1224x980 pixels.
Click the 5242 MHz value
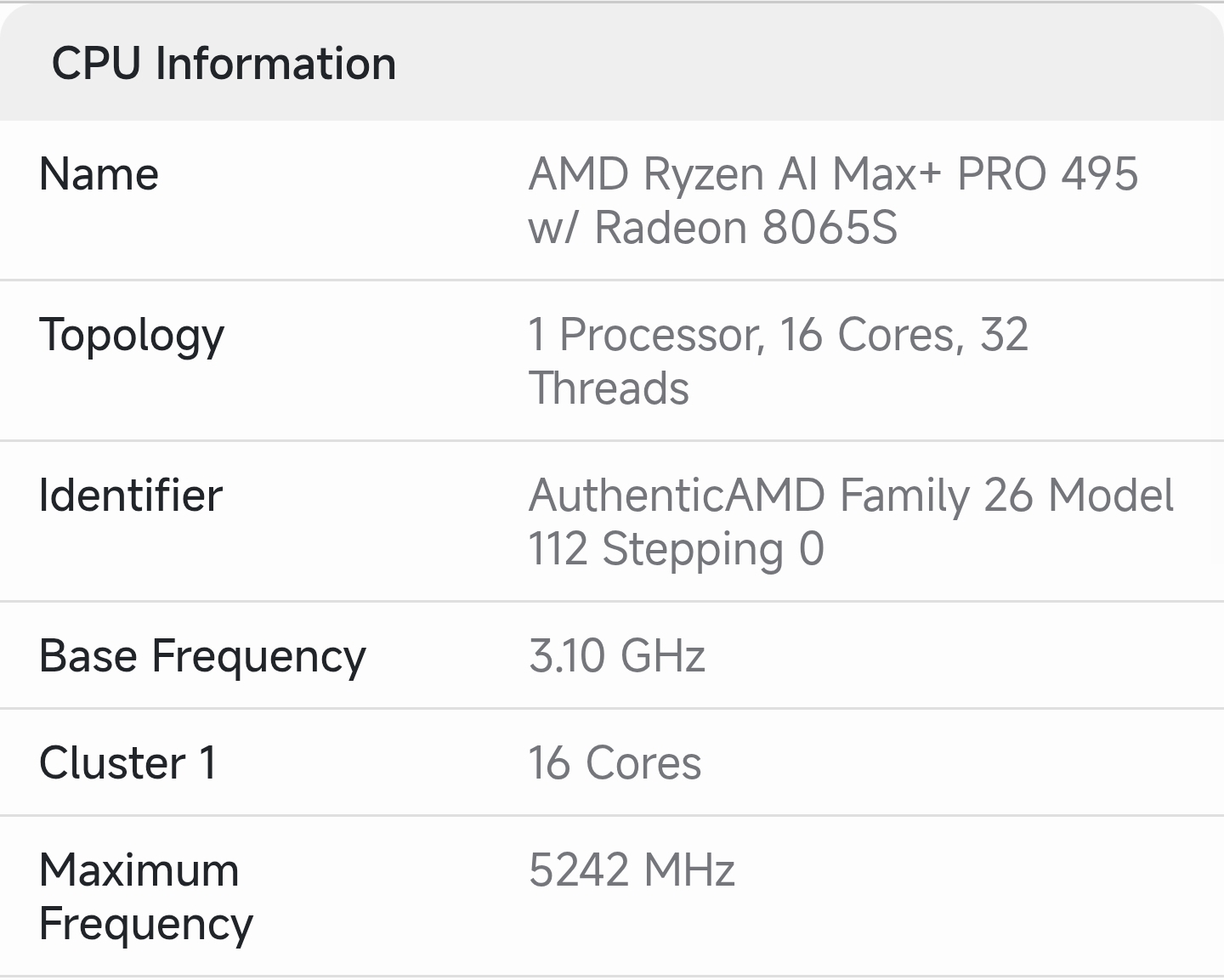tap(632, 870)
